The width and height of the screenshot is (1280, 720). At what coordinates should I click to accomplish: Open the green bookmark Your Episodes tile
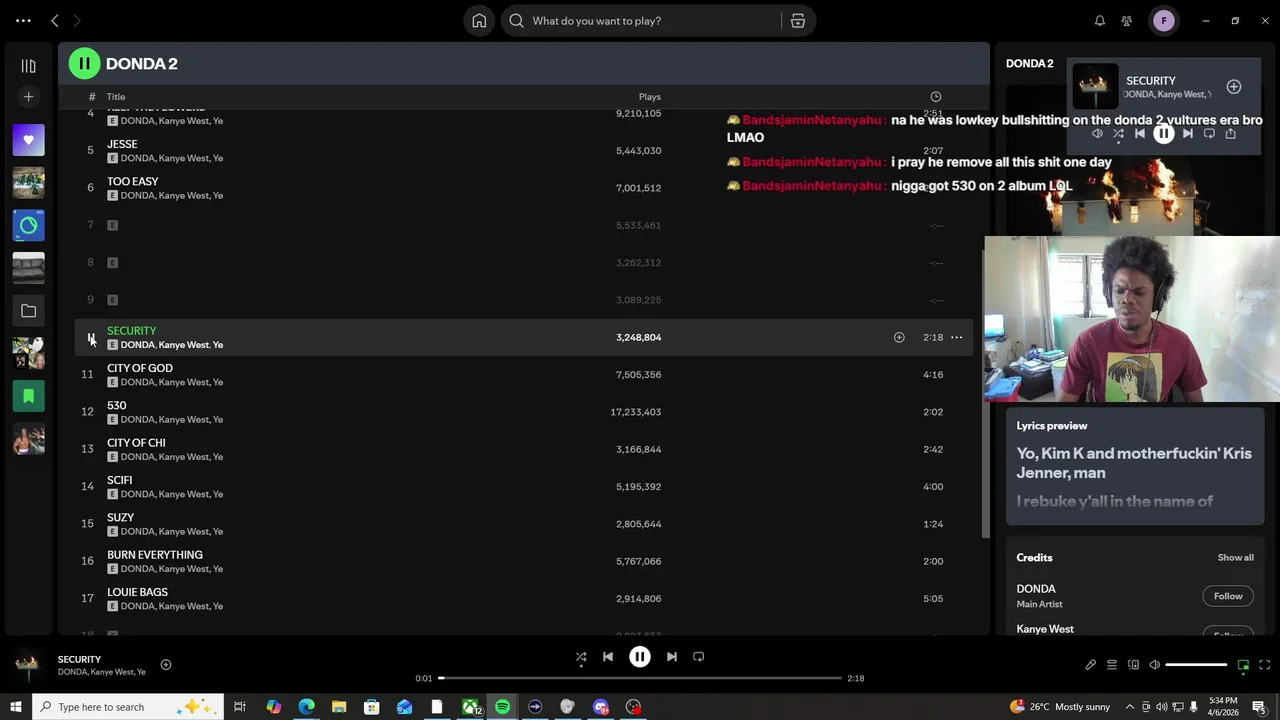point(28,397)
